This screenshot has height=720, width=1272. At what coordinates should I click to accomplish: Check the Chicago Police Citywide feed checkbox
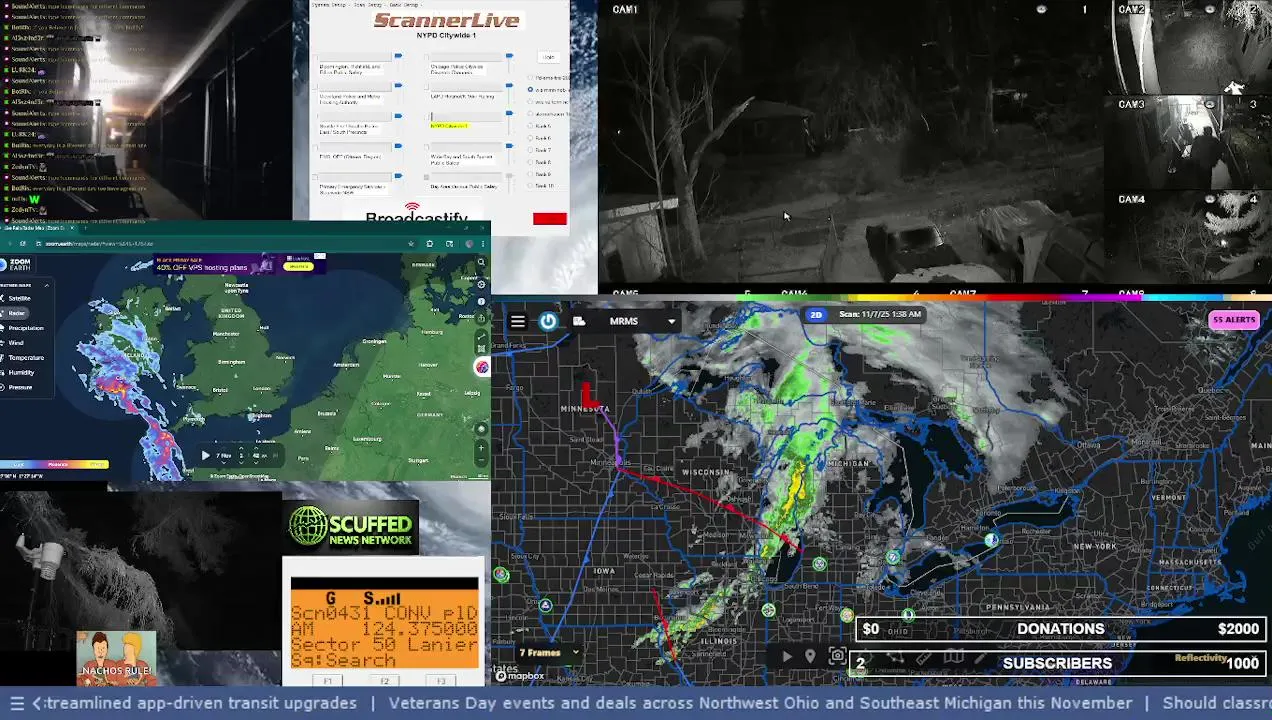click(426, 57)
